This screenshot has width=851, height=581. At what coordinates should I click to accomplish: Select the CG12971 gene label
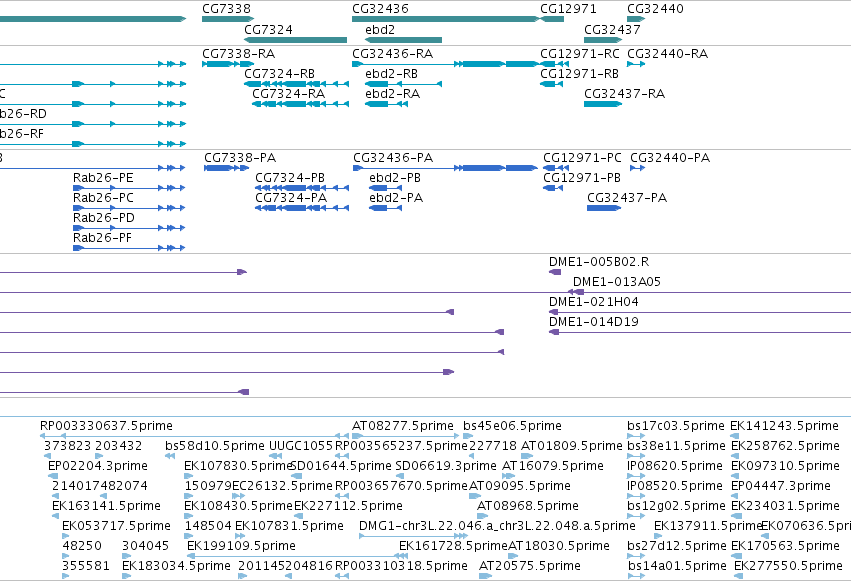[x=568, y=9]
